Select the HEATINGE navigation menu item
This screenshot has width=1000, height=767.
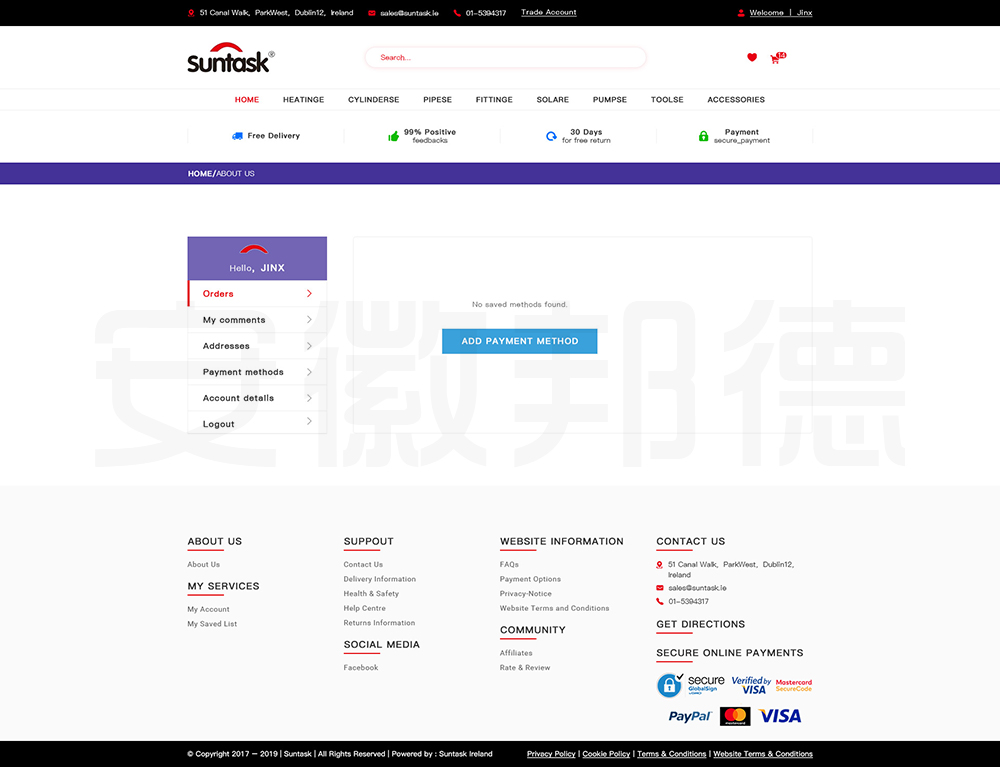pyautogui.click(x=303, y=100)
